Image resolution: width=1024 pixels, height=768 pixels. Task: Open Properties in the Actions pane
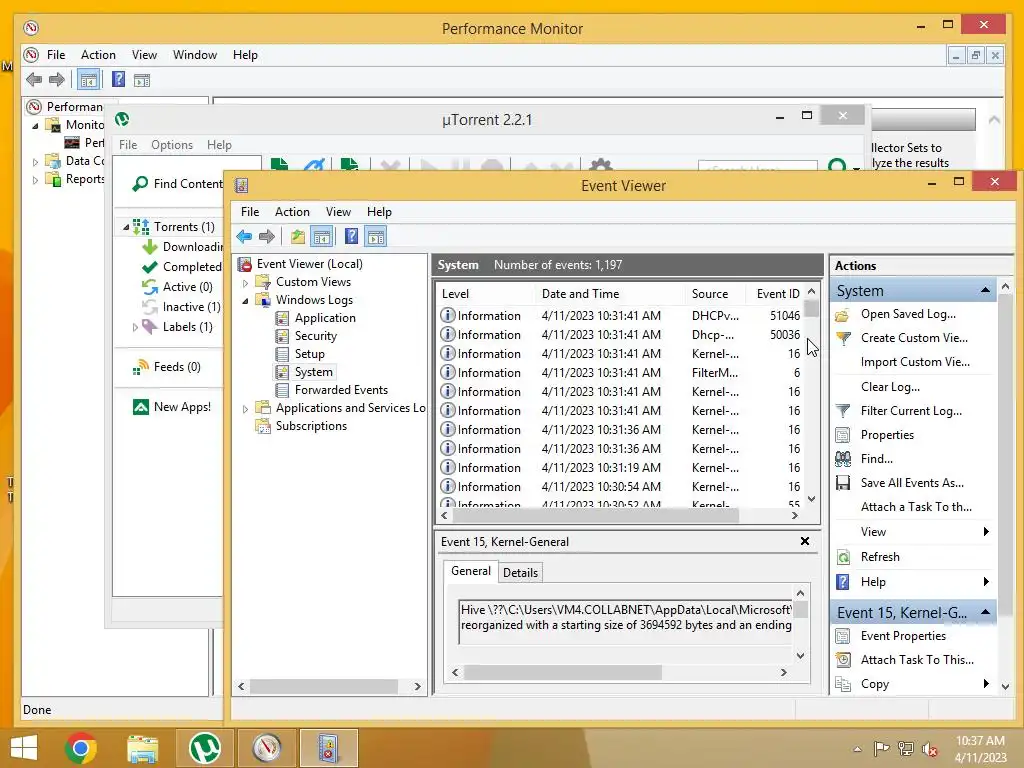pos(887,435)
